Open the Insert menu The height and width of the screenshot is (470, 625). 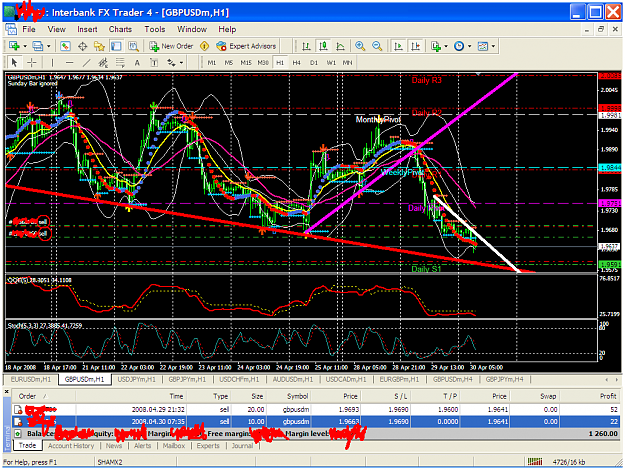pyautogui.click(x=87, y=29)
